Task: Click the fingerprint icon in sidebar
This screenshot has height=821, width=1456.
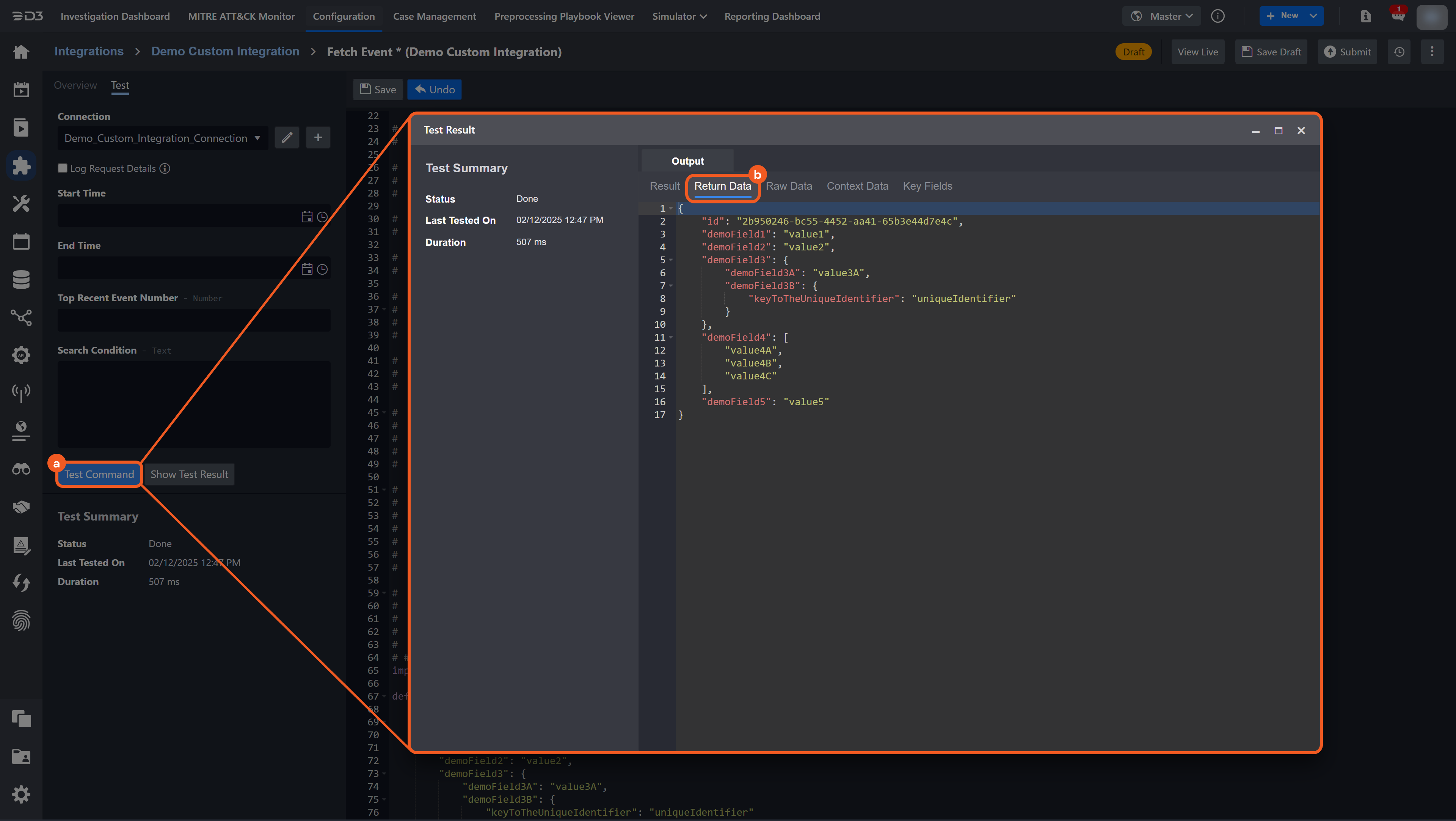Action: tap(21, 621)
